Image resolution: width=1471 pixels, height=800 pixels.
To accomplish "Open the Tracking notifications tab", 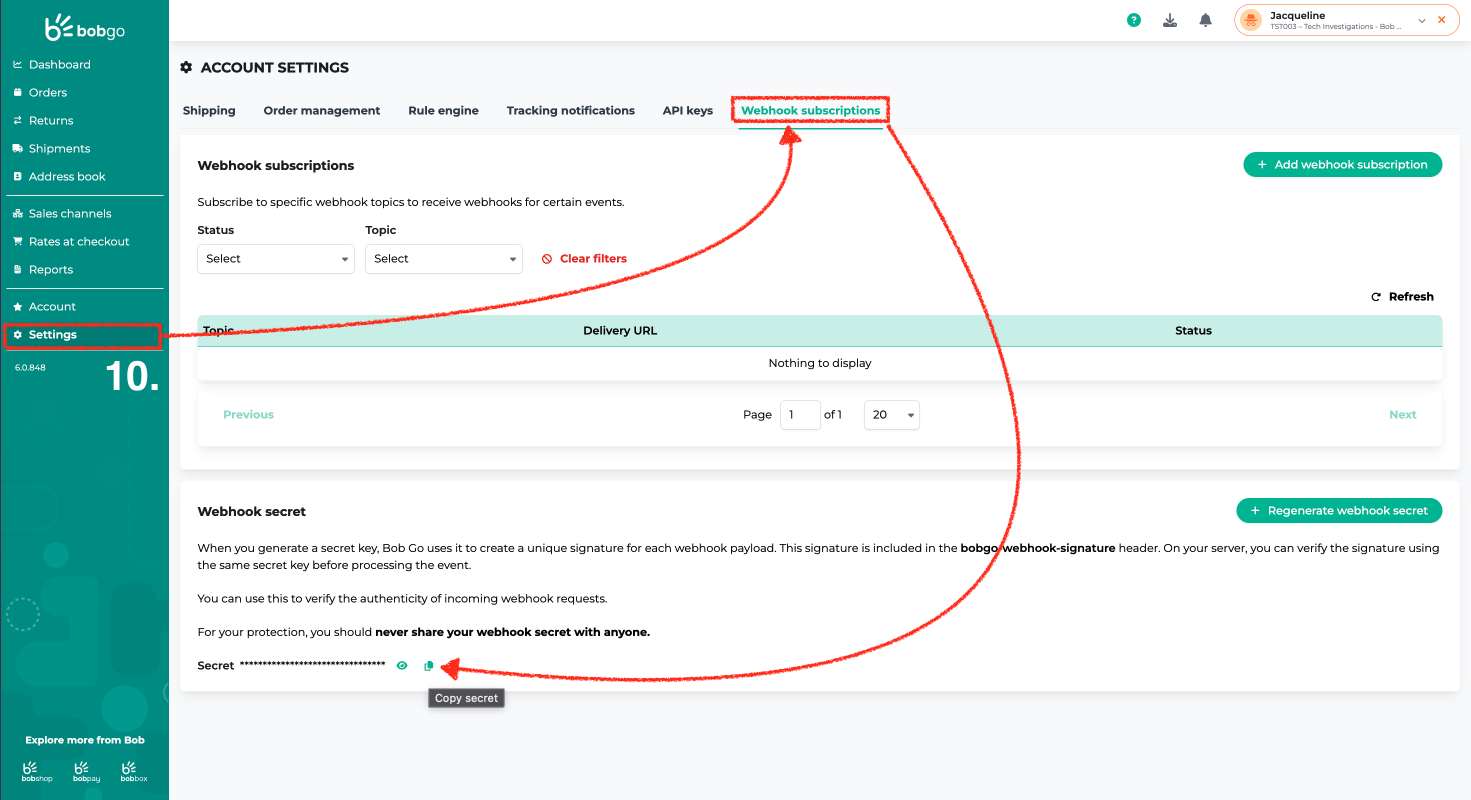I will [571, 111].
